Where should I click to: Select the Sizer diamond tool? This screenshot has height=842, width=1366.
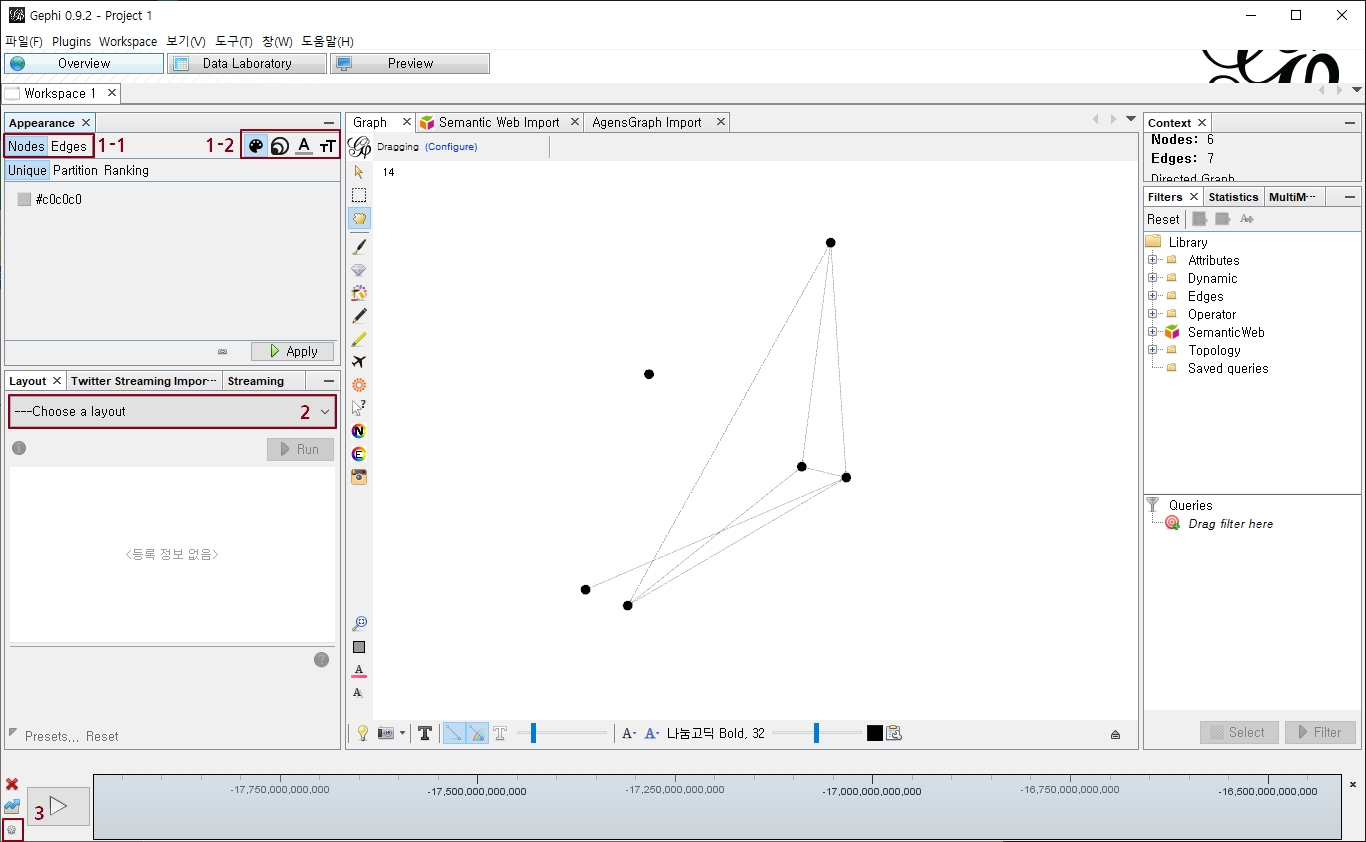pyautogui.click(x=359, y=268)
